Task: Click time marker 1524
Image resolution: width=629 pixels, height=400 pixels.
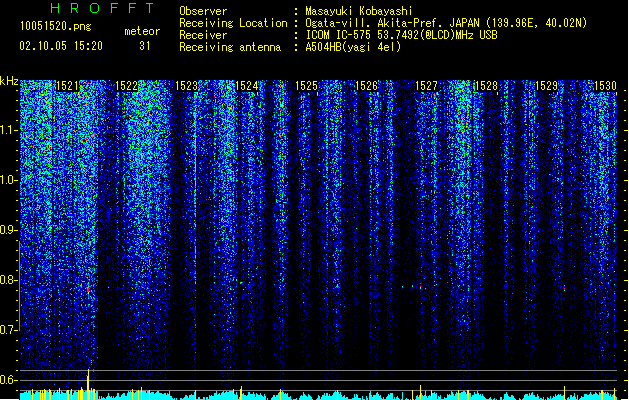Action: tap(246, 86)
